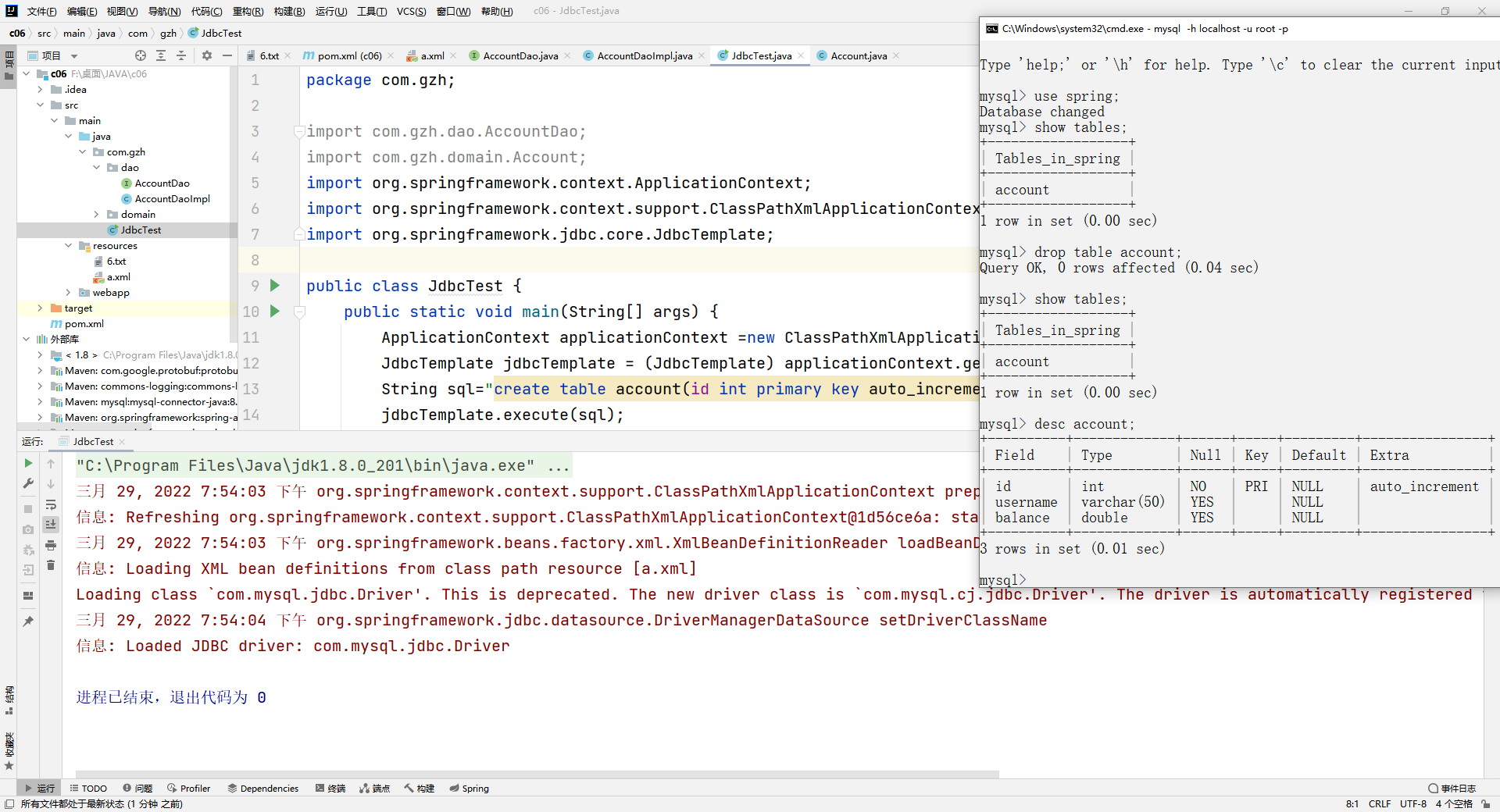Viewport: 1500px width, 812px height.
Task: Open the Project view dropdown arrow
Action: tap(74, 56)
